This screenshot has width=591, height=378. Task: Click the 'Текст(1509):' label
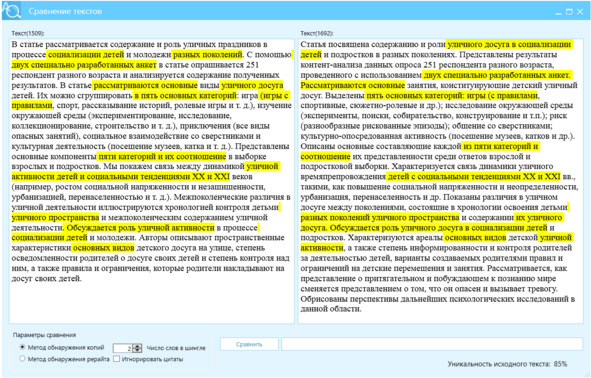(28, 33)
